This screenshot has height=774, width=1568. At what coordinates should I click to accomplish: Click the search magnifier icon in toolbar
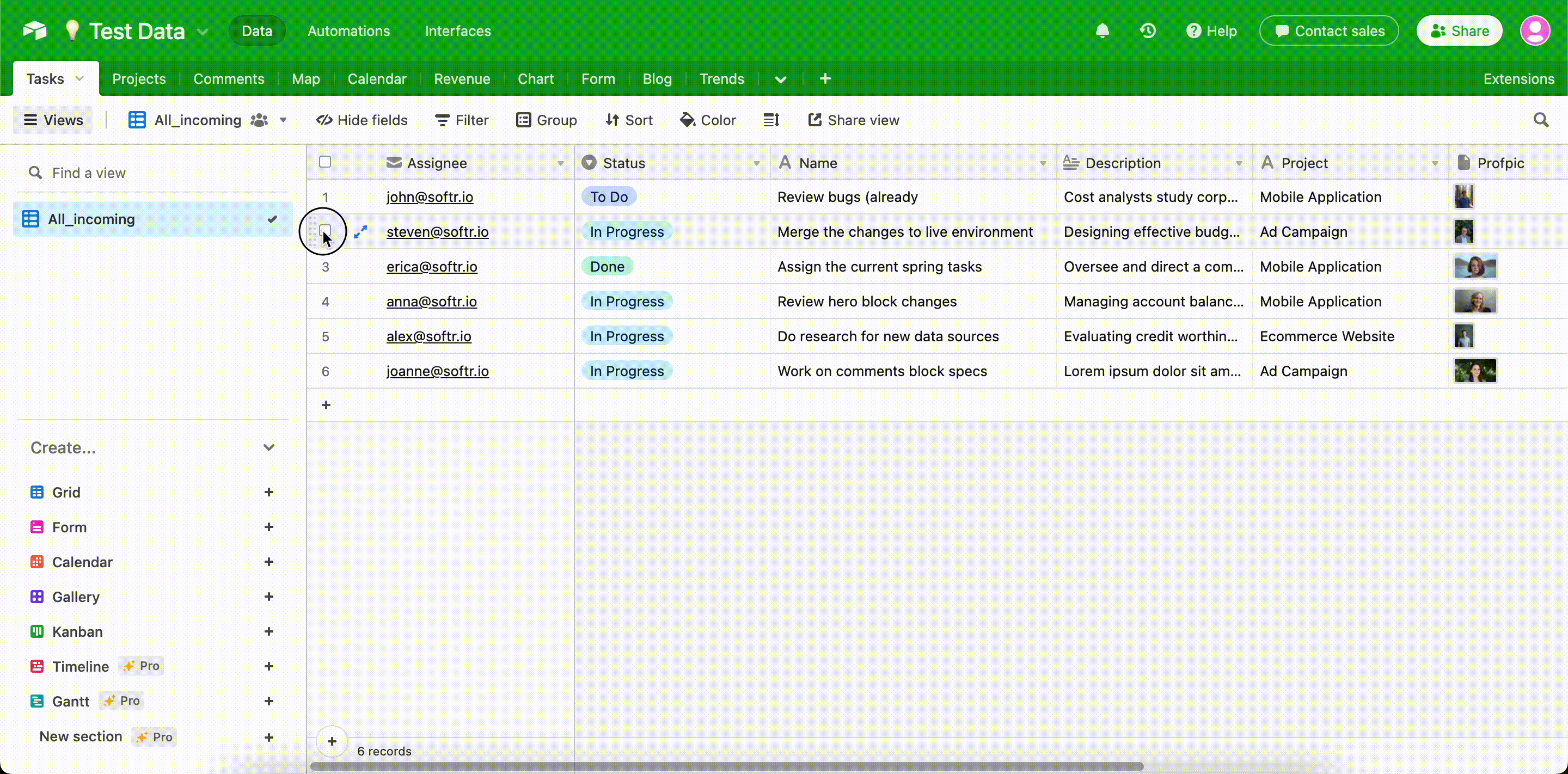1541,120
